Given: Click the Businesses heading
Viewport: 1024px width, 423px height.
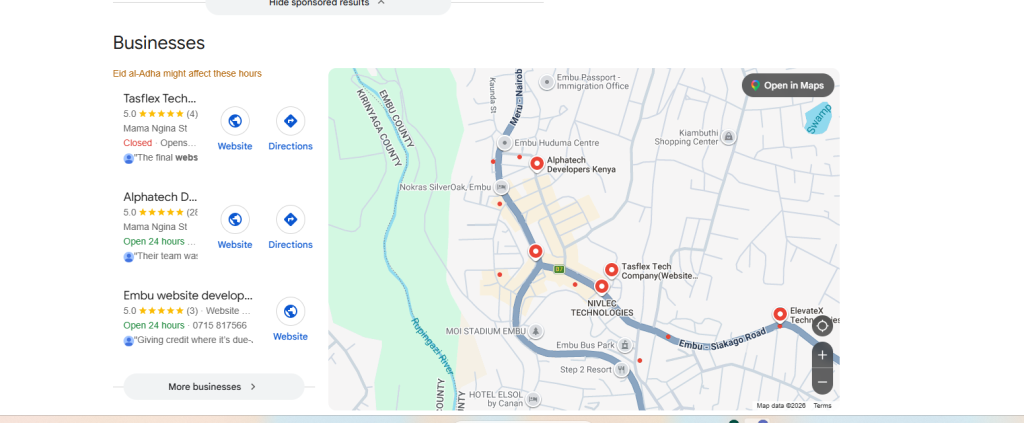Looking at the screenshot, I should (159, 43).
